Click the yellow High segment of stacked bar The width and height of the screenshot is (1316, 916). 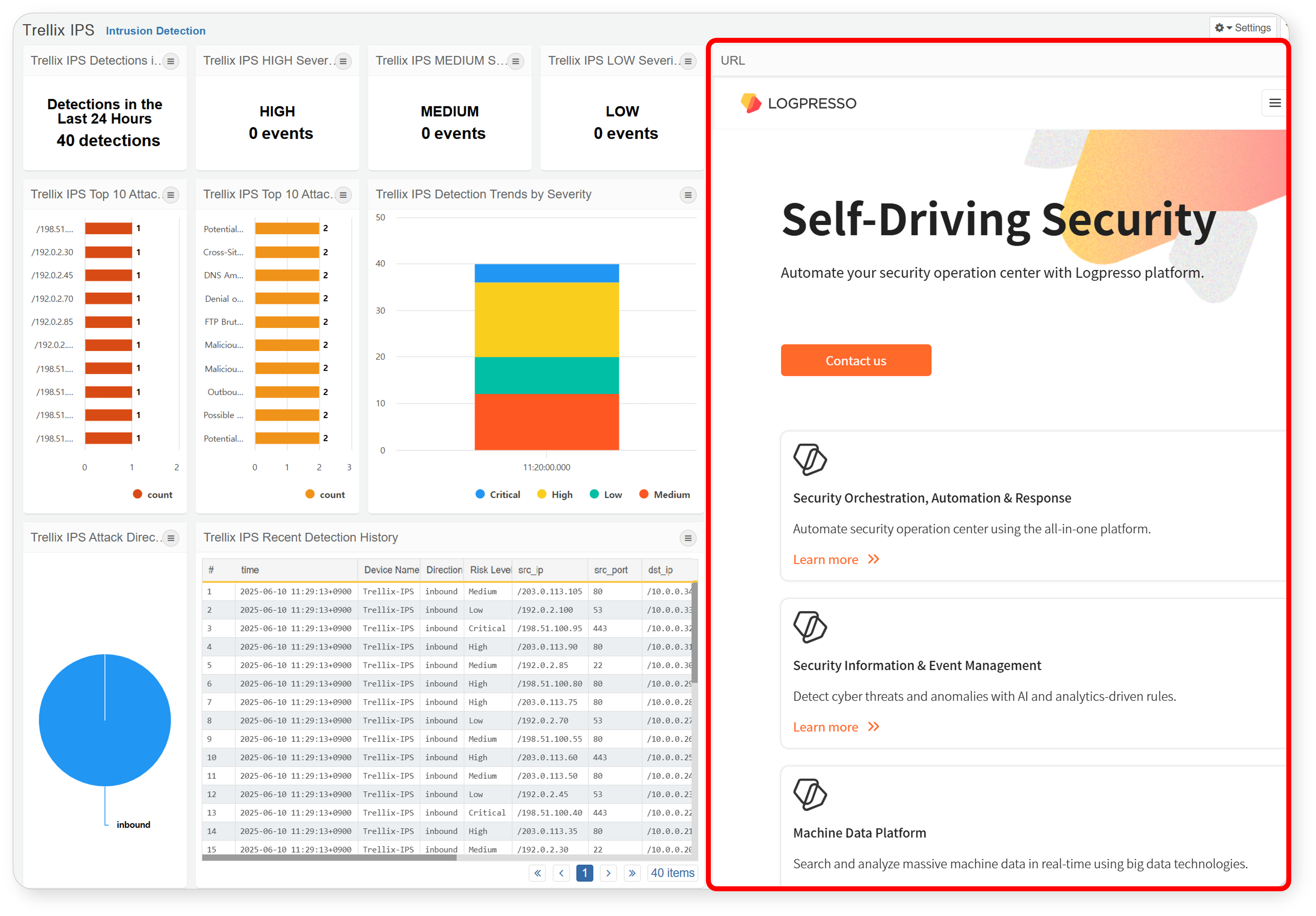pos(547,319)
